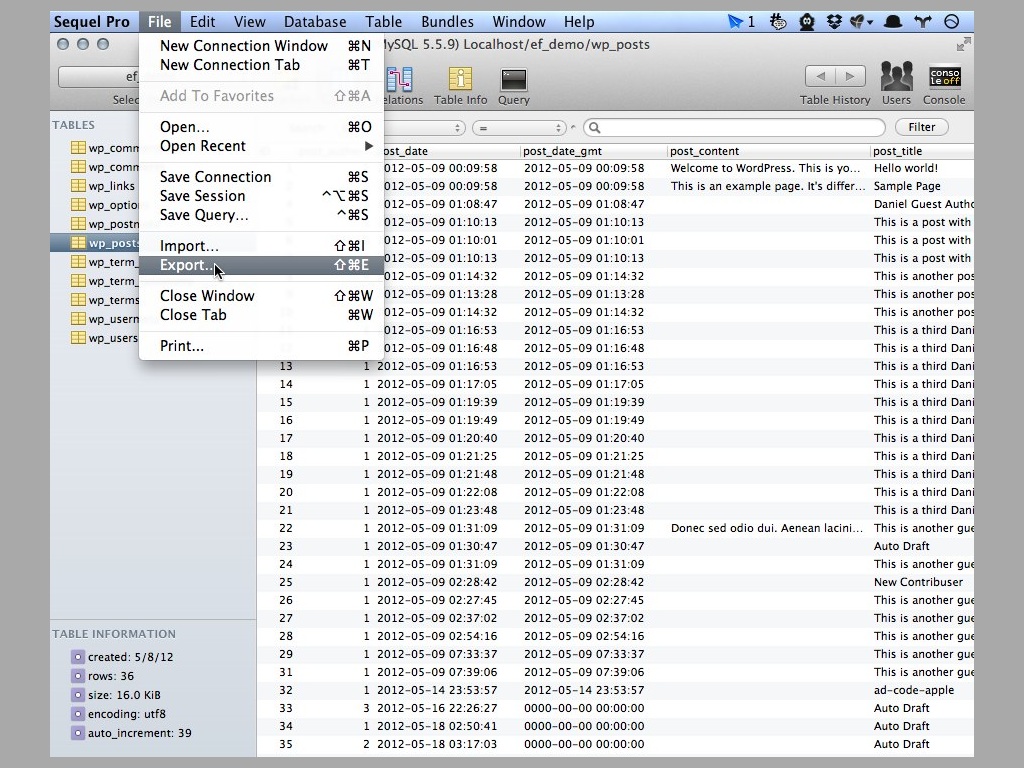Open the filter operator dropdown showing =
Viewport: 1024px width, 768px height.
tap(519, 128)
